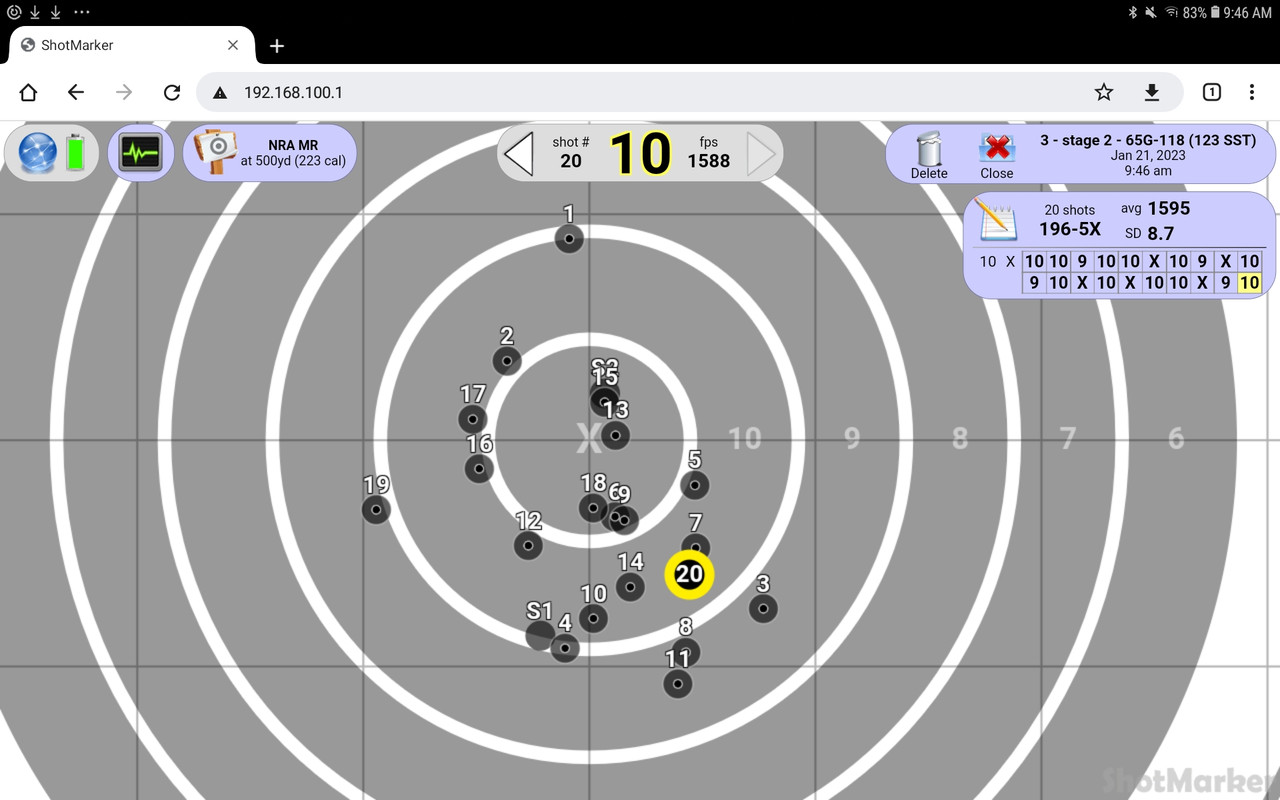Step to the previous shot with left arrow
Viewport: 1280px width, 800px height.
coord(519,152)
